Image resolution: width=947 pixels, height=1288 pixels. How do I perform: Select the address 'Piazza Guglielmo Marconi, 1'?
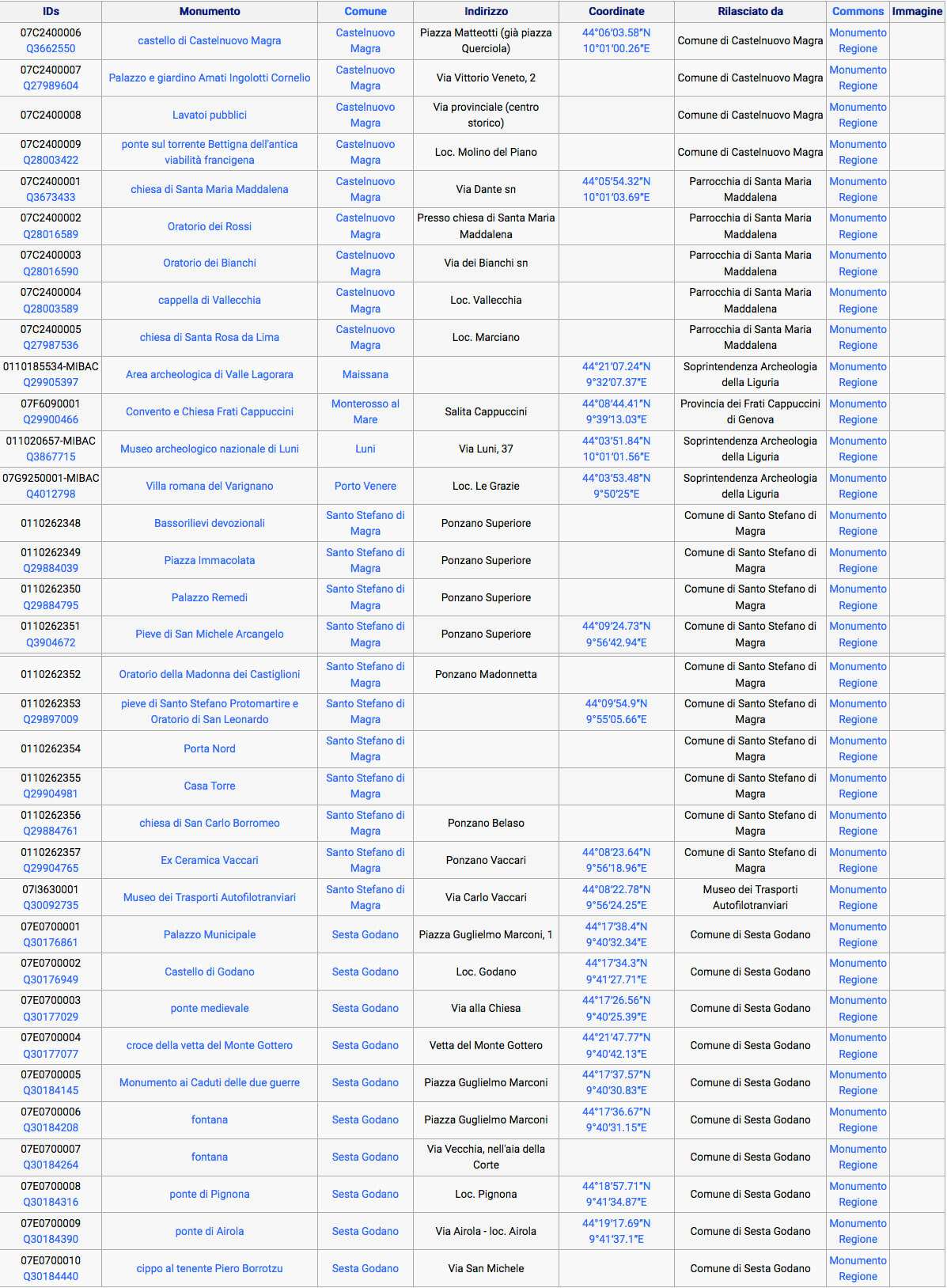click(x=486, y=934)
